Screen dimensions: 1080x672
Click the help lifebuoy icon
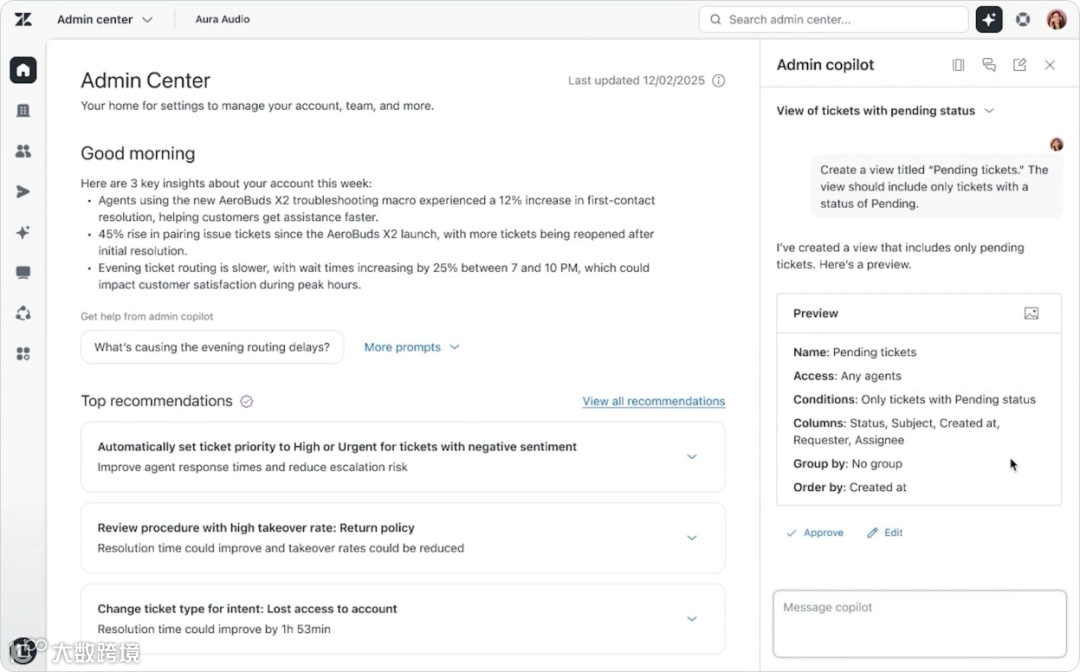pyautogui.click(x=1023, y=19)
